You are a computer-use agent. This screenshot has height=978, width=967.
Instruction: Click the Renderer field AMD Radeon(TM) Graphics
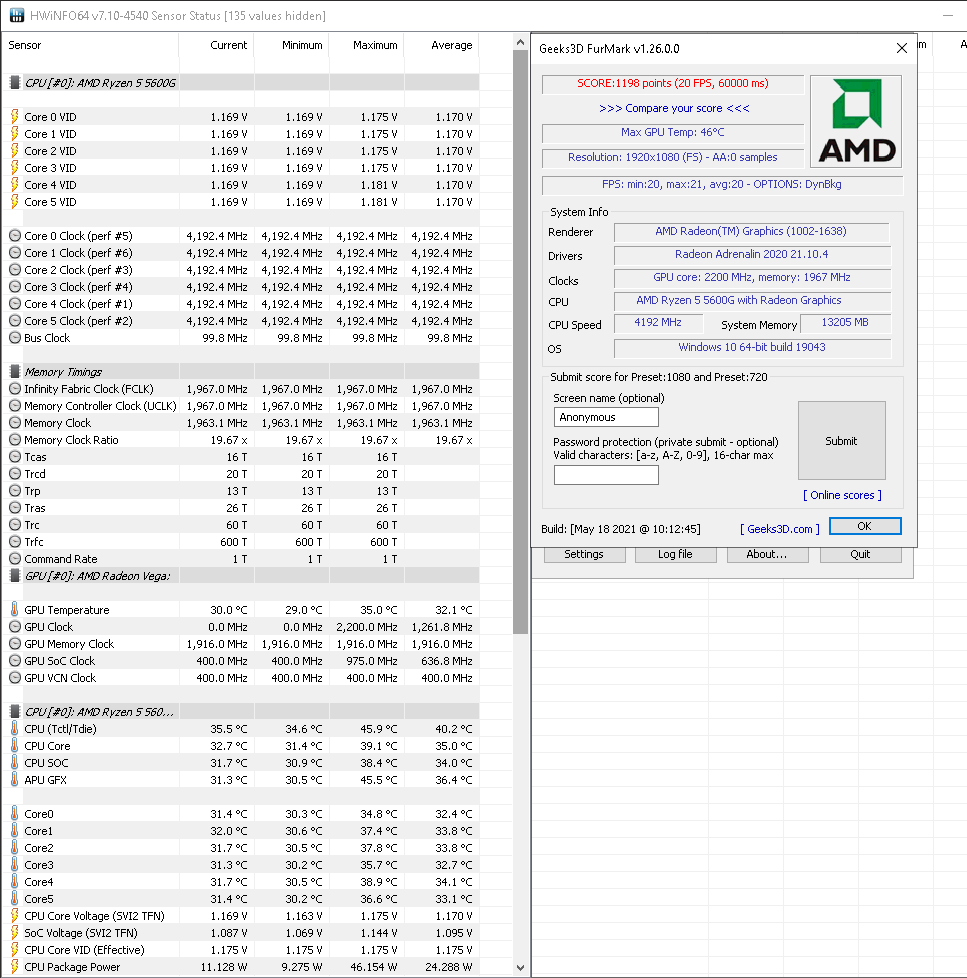(x=751, y=231)
